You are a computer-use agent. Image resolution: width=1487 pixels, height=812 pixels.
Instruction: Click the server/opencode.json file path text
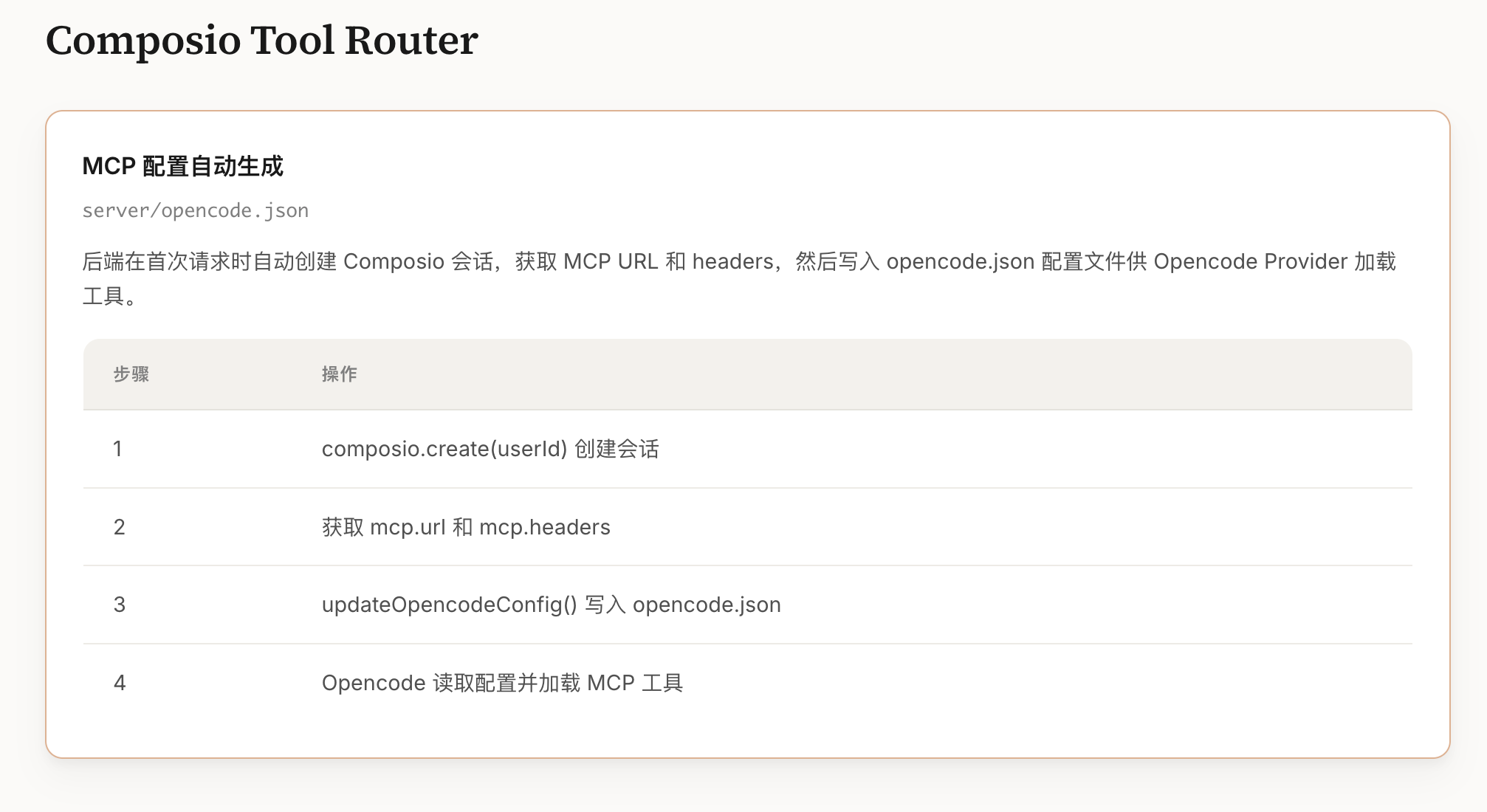pyautogui.click(x=195, y=211)
